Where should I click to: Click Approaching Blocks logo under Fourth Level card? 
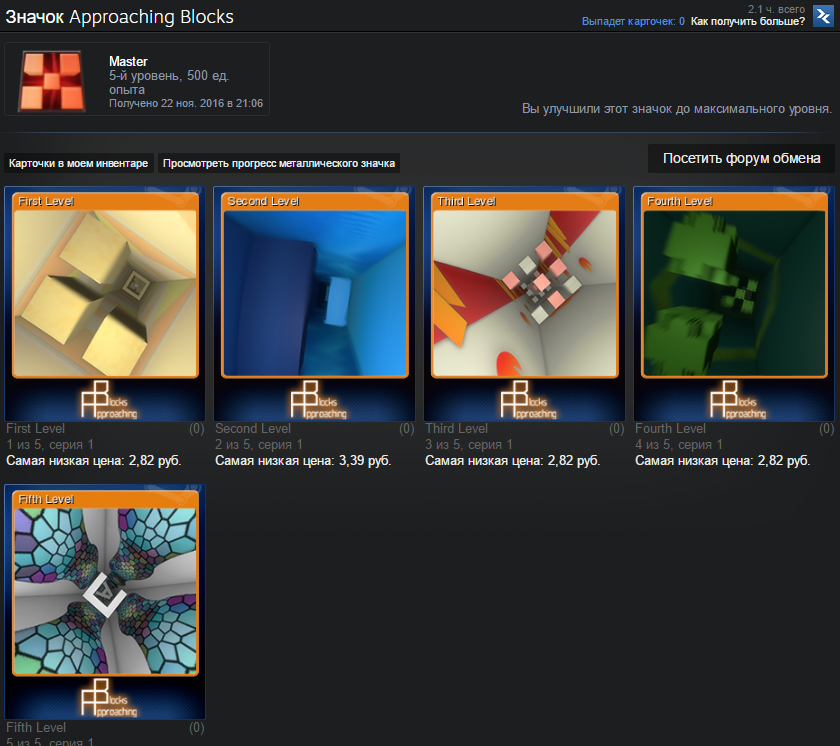[738, 400]
